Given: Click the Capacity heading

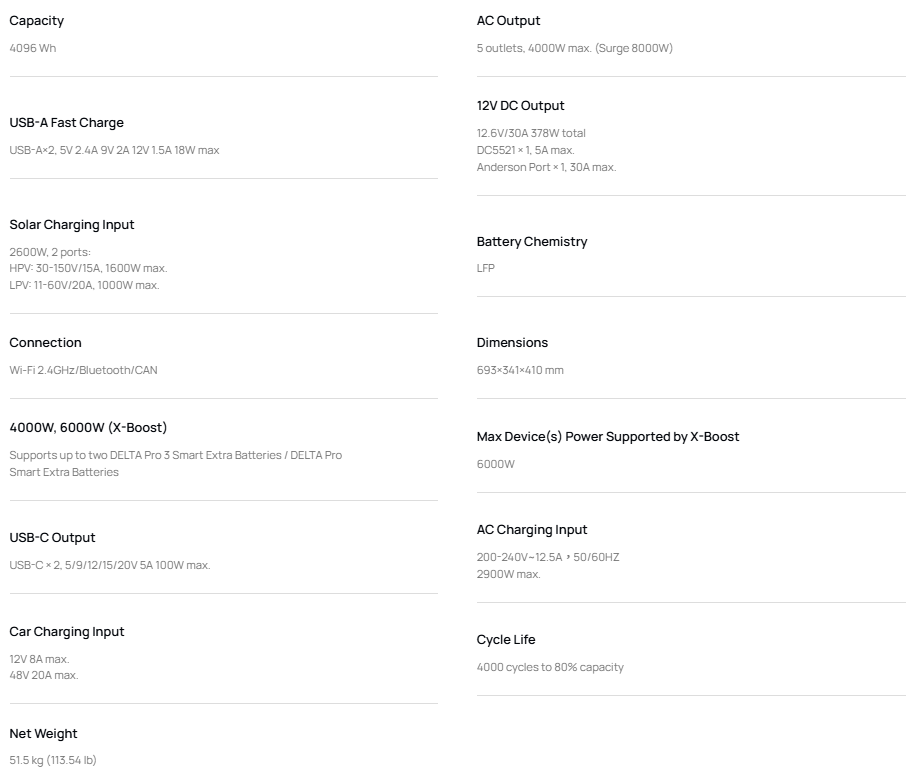Looking at the screenshot, I should click(x=36, y=21).
